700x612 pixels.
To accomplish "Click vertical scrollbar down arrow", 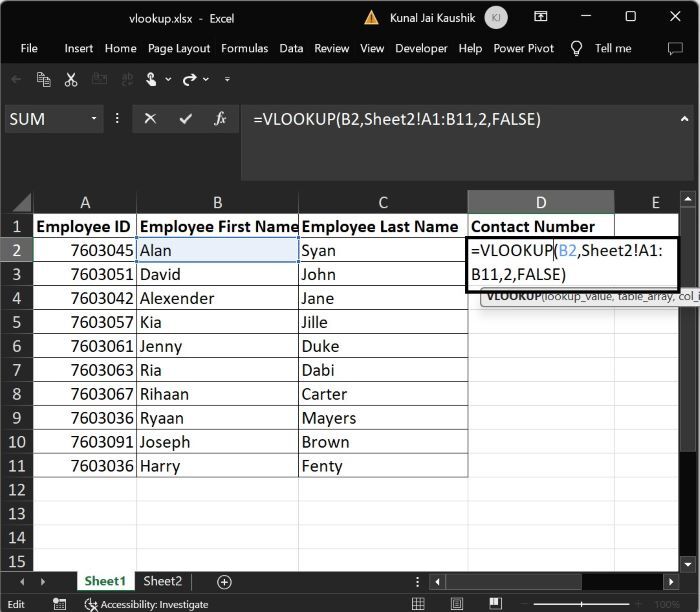I will pos(688,564).
